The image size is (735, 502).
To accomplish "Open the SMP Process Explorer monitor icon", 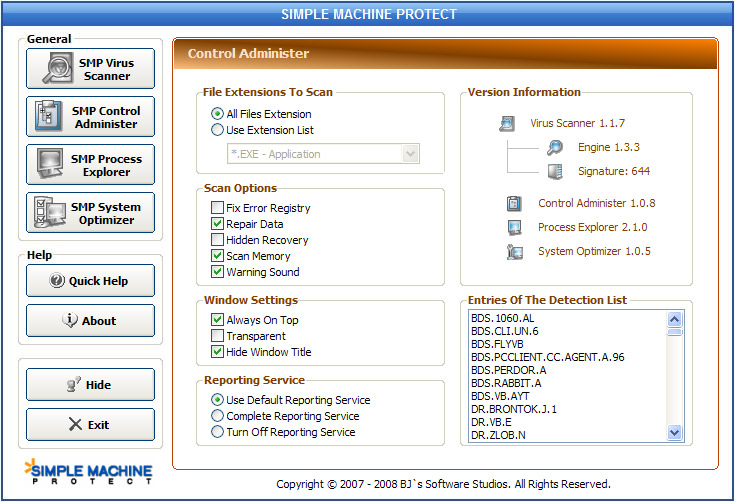I will tap(50, 164).
